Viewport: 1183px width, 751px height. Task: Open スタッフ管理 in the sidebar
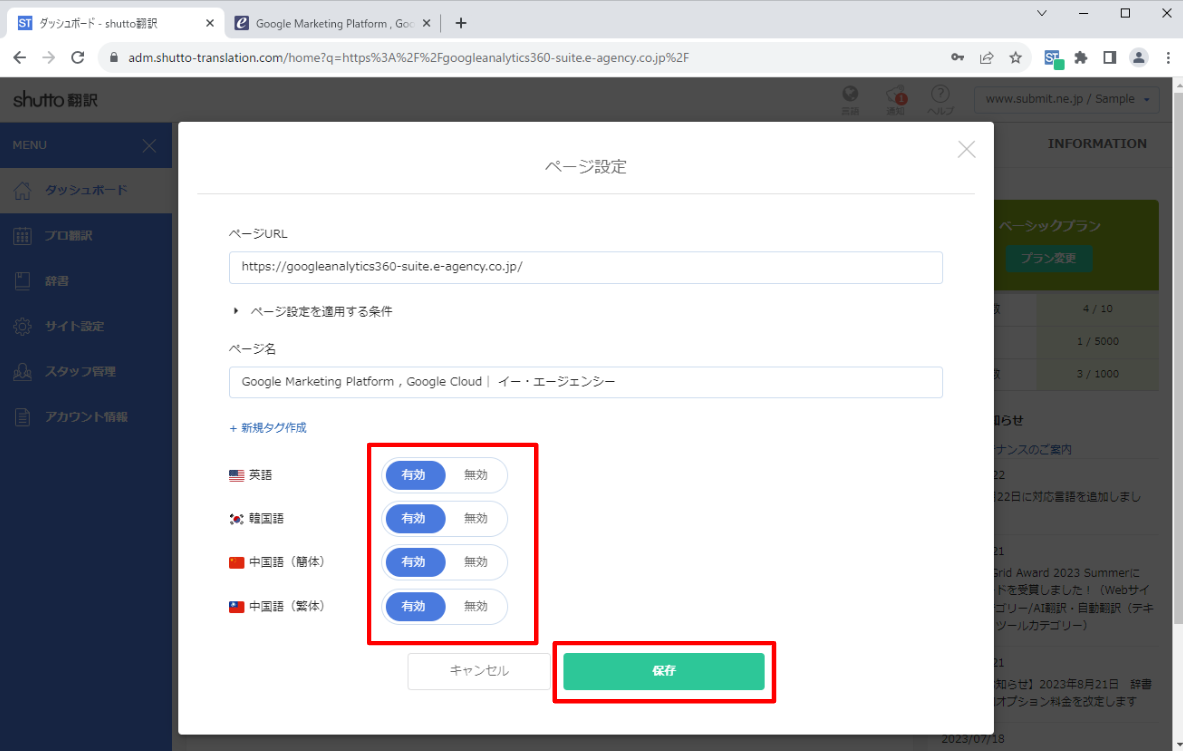point(86,371)
